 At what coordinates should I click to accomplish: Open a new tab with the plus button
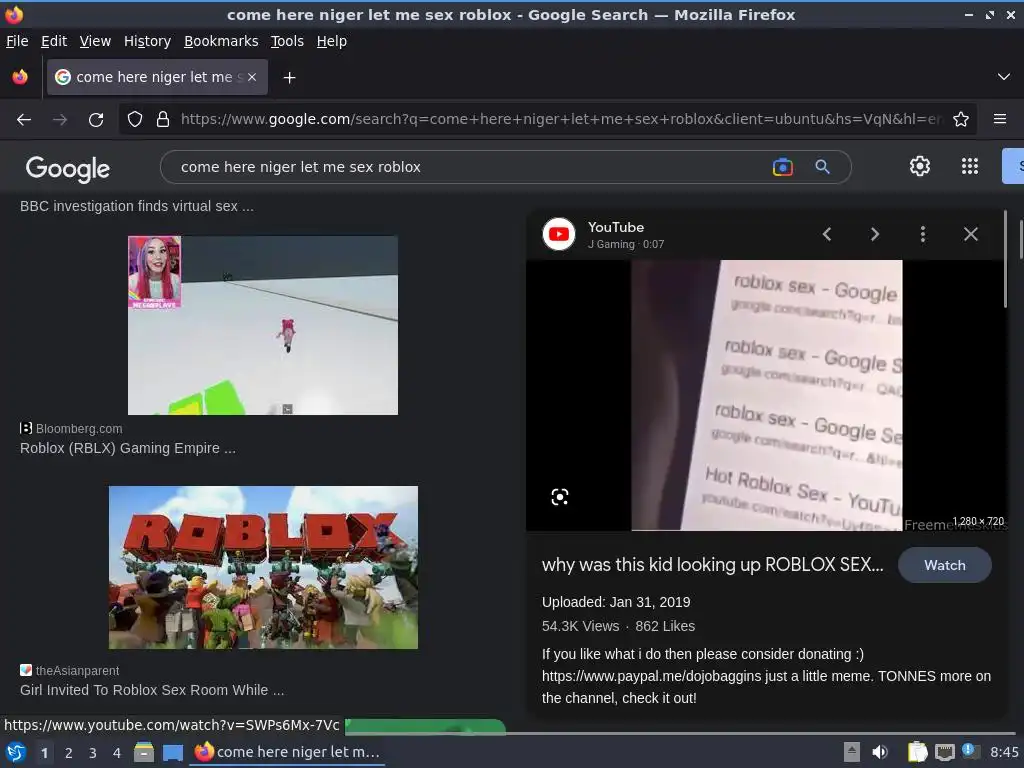pyautogui.click(x=289, y=78)
